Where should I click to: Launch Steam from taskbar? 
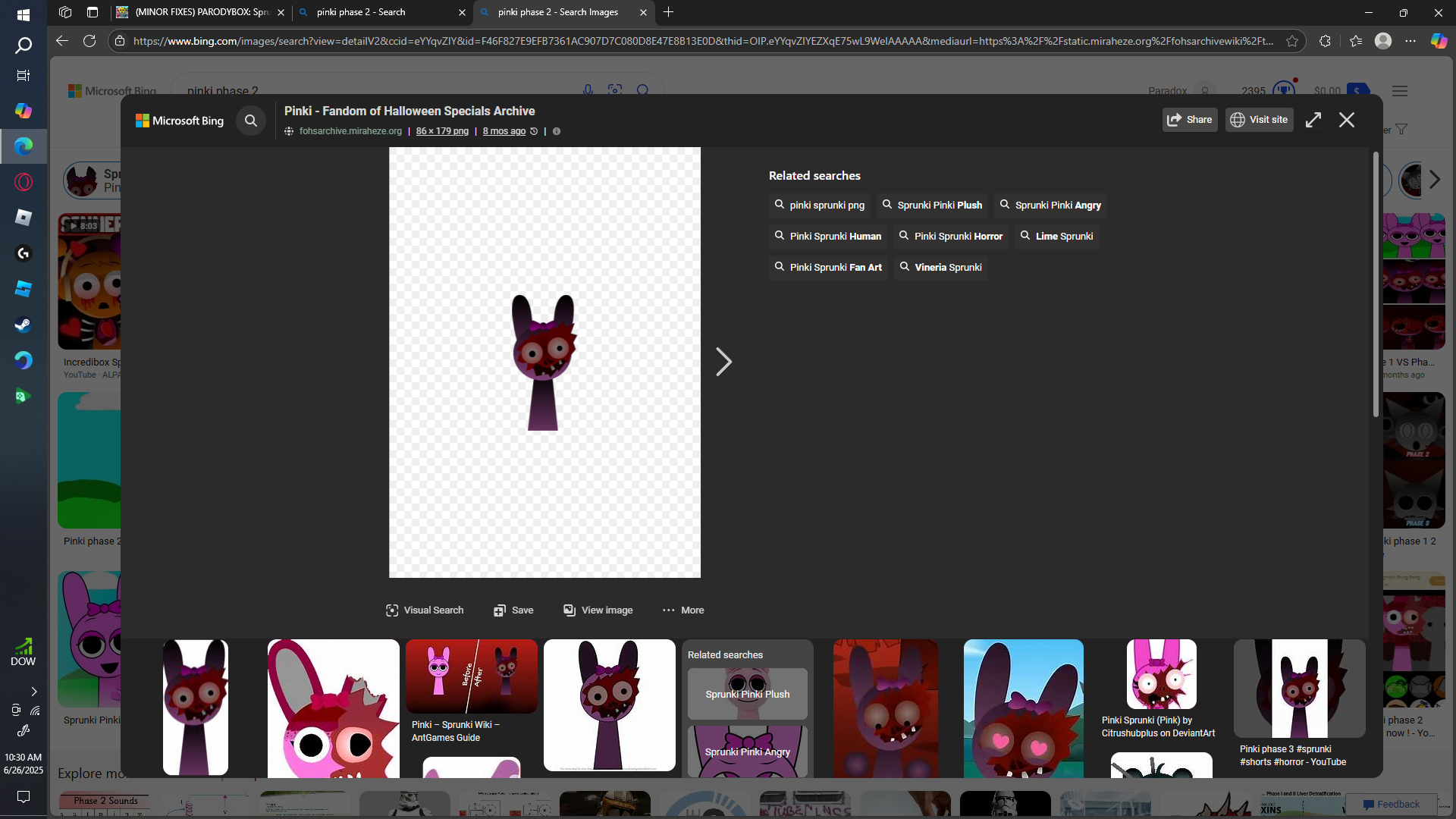point(23,325)
